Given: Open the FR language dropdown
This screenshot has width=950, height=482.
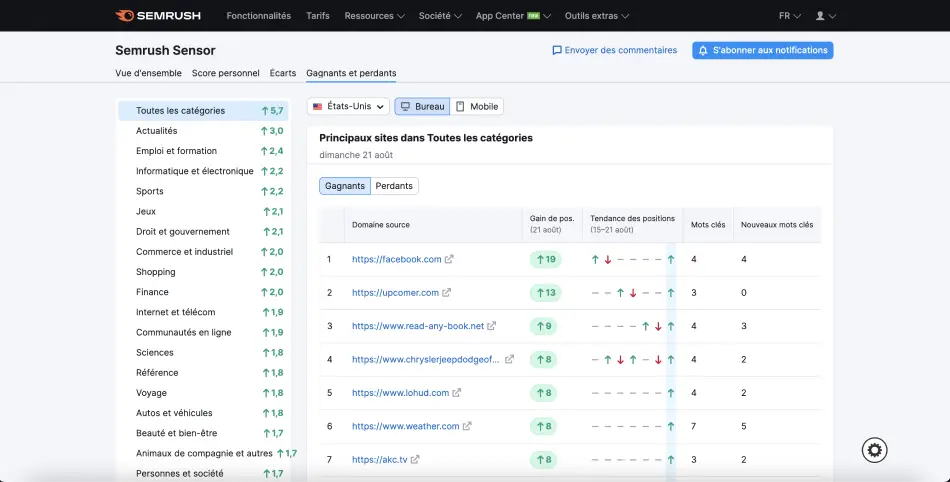Looking at the screenshot, I should pos(790,16).
